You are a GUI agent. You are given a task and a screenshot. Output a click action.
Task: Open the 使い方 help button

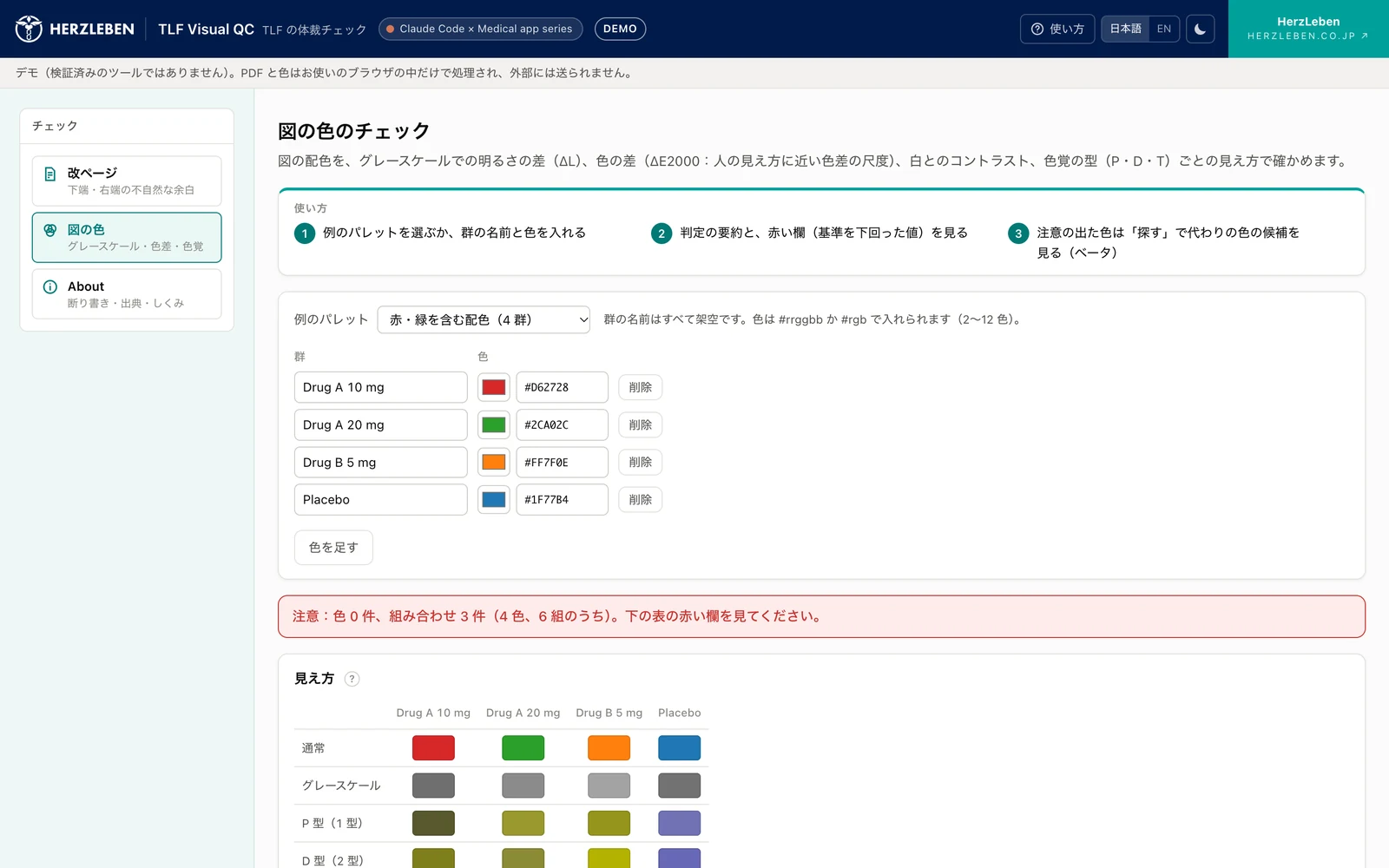tap(1057, 29)
